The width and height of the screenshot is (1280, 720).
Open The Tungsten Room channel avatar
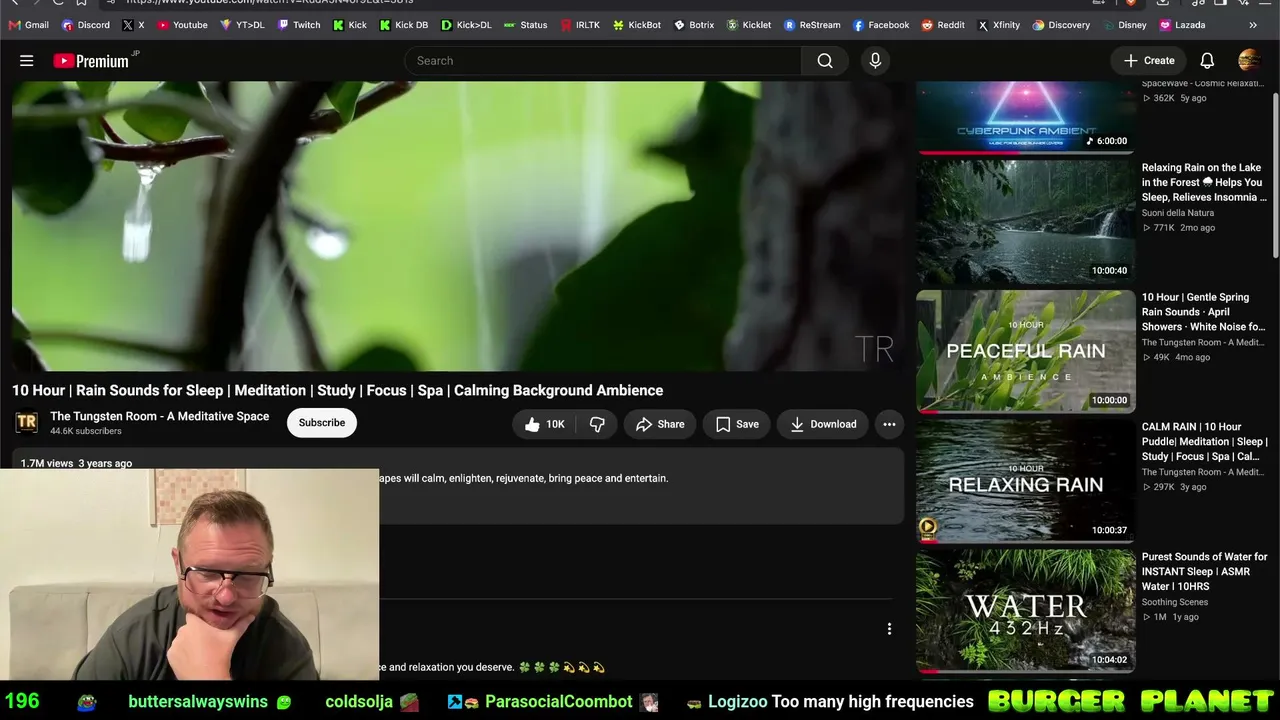tap(27, 423)
